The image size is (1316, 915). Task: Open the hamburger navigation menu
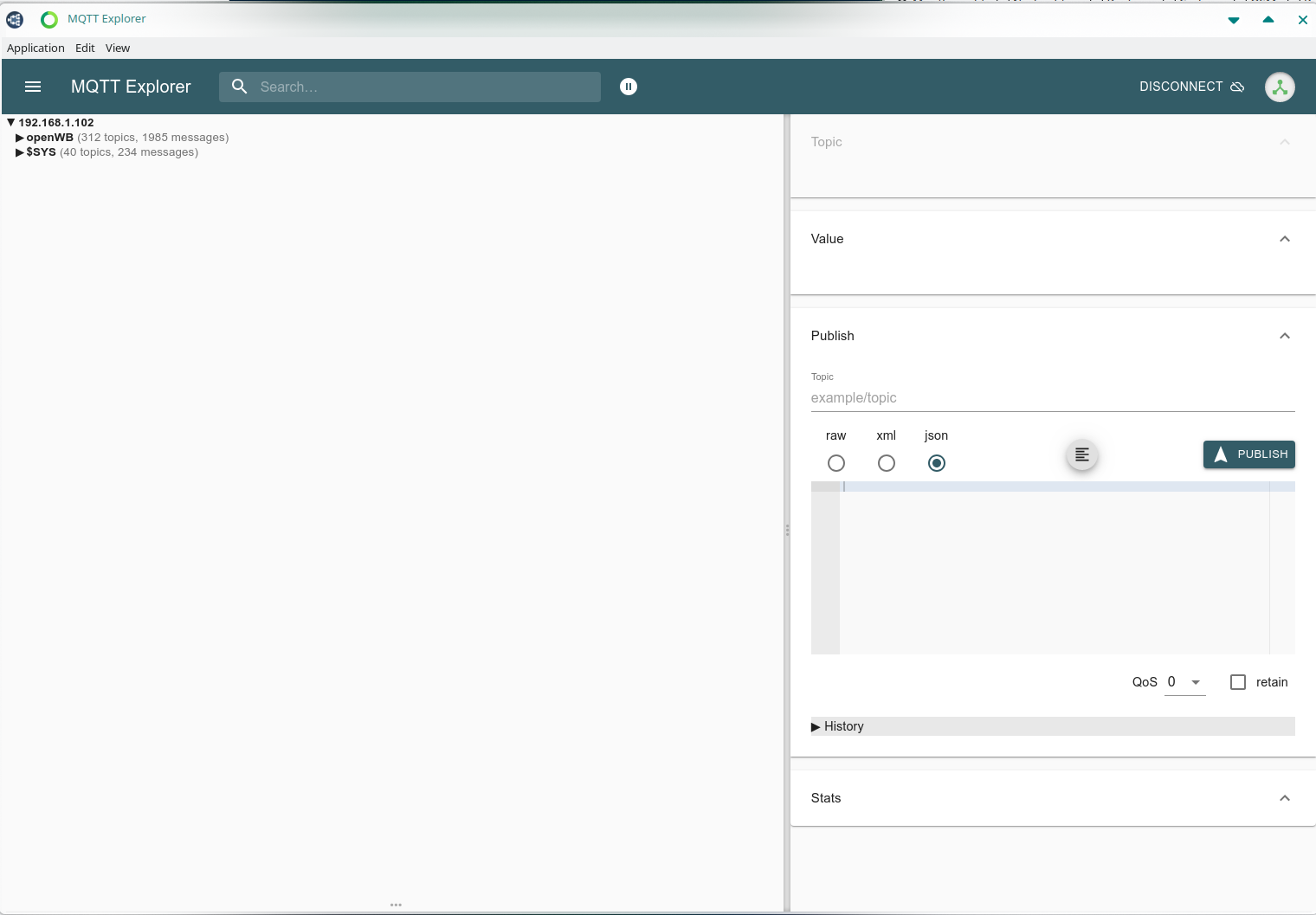(x=33, y=87)
